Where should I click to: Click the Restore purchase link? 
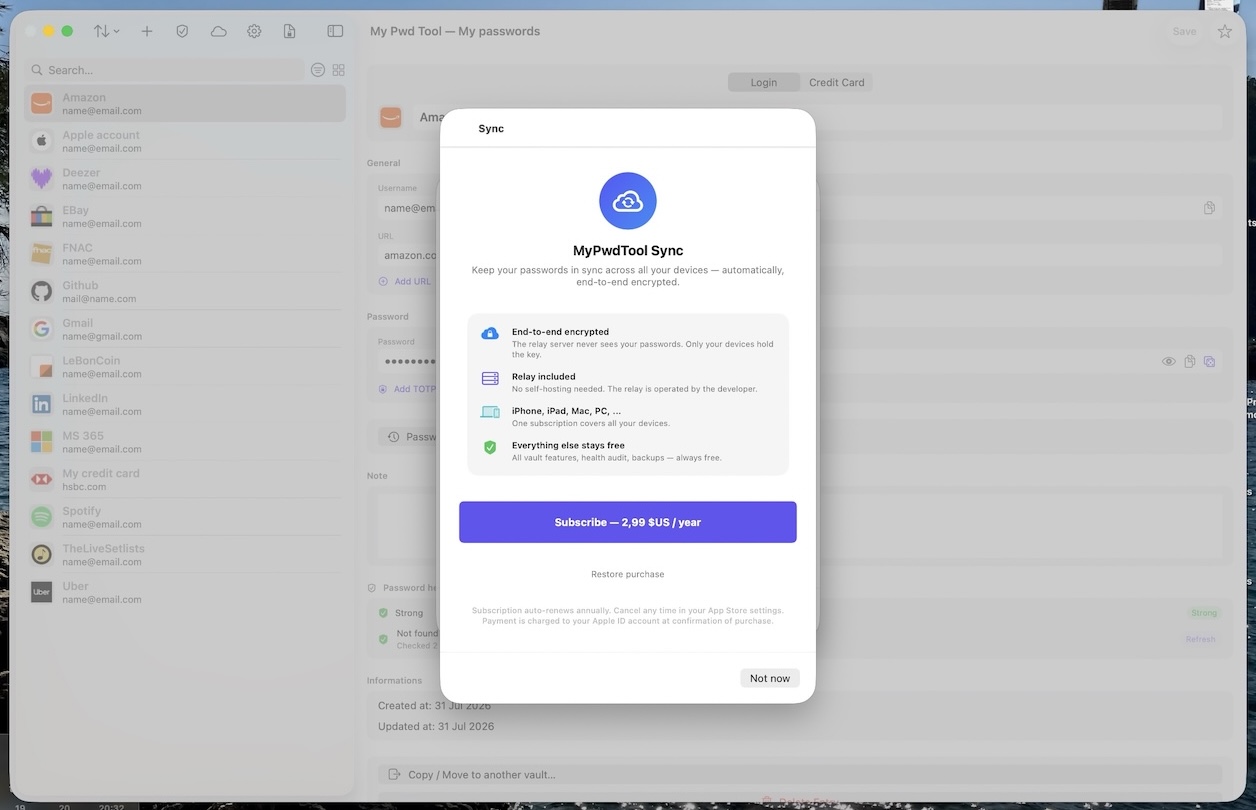click(628, 574)
